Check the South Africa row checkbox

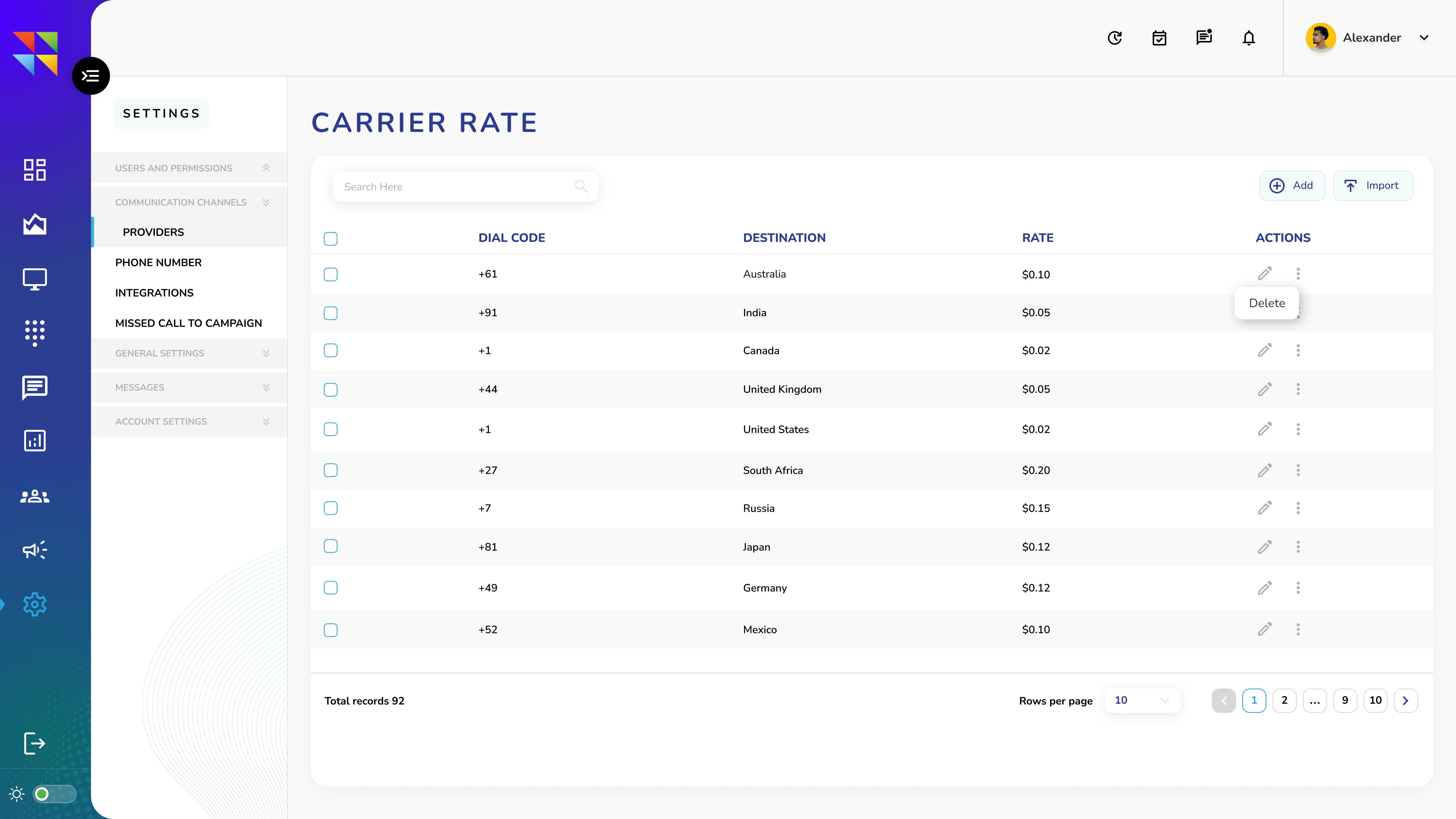coord(331,470)
